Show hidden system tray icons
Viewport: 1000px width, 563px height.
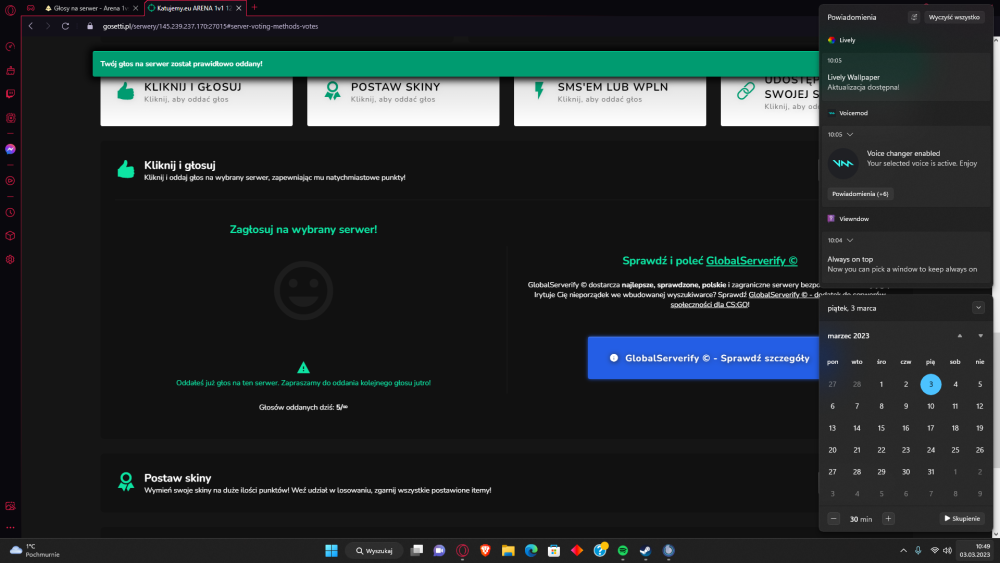click(903, 550)
